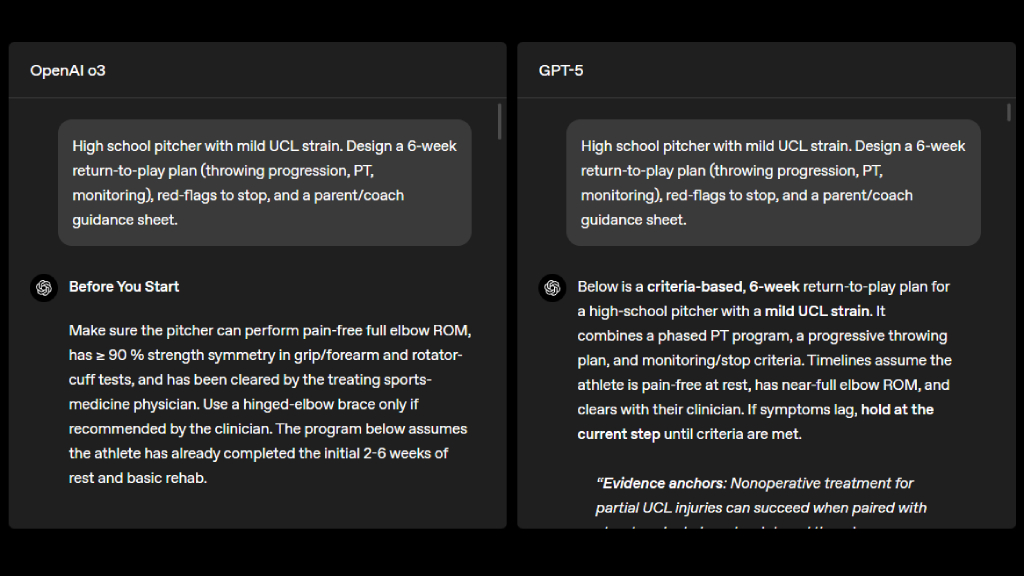Screen dimensions: 1024x576
Task: Click the scrollbar in the OpenAI o3 panel
Action: (499, 120)
